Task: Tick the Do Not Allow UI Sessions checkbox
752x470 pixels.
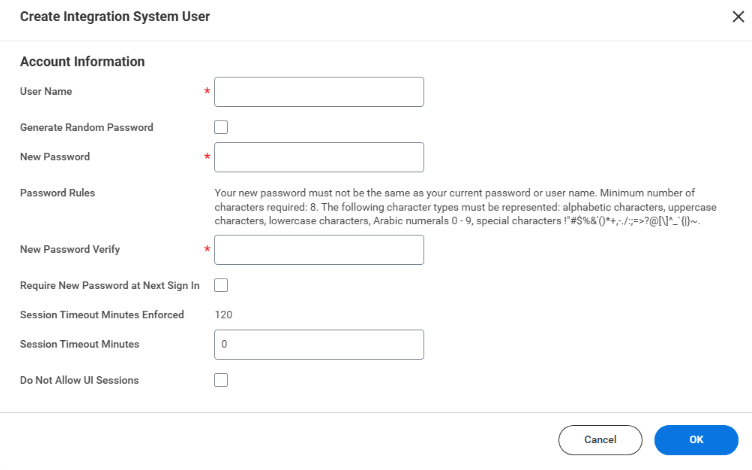Action: tap(221, 380)
